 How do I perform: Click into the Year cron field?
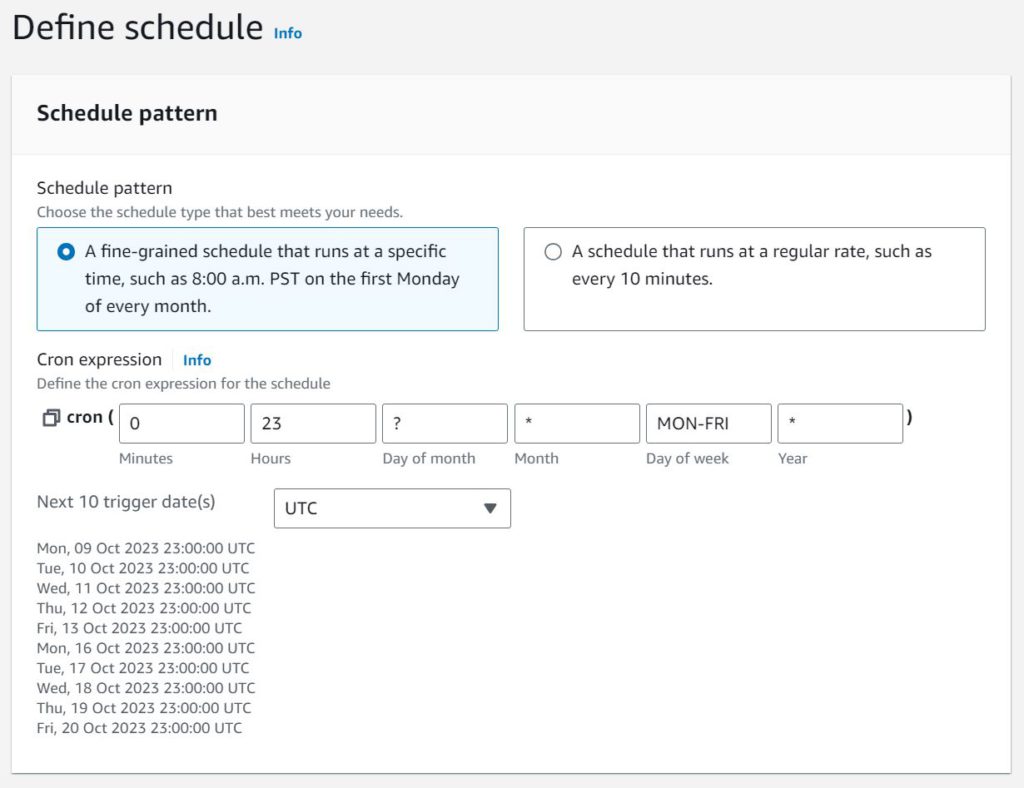[840, 424]
